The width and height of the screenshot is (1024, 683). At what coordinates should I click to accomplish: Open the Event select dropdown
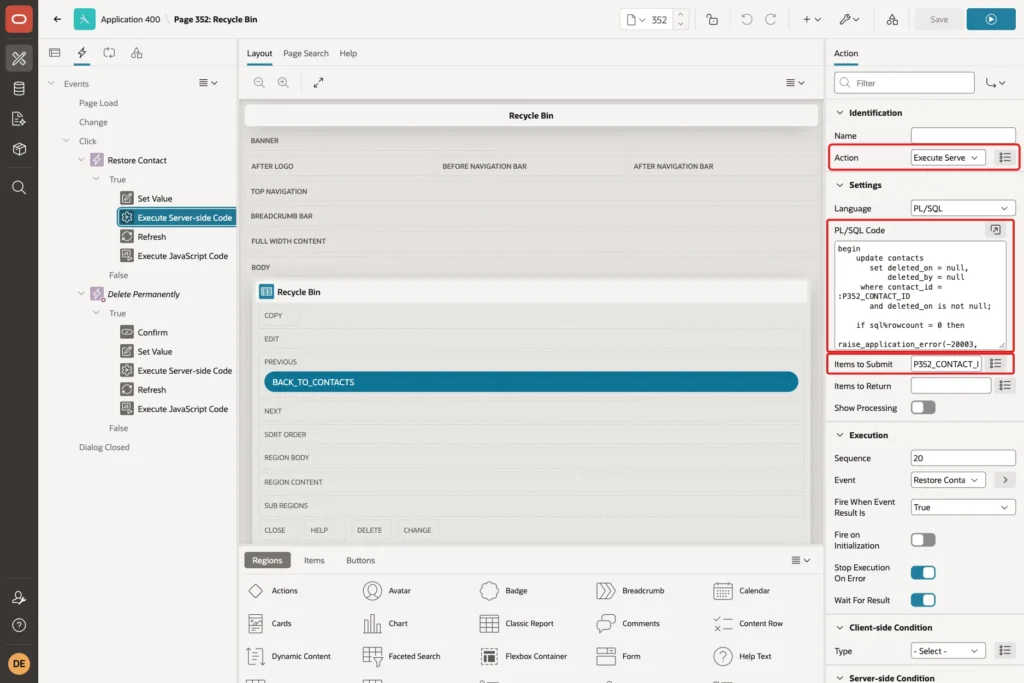coord(948,480)
